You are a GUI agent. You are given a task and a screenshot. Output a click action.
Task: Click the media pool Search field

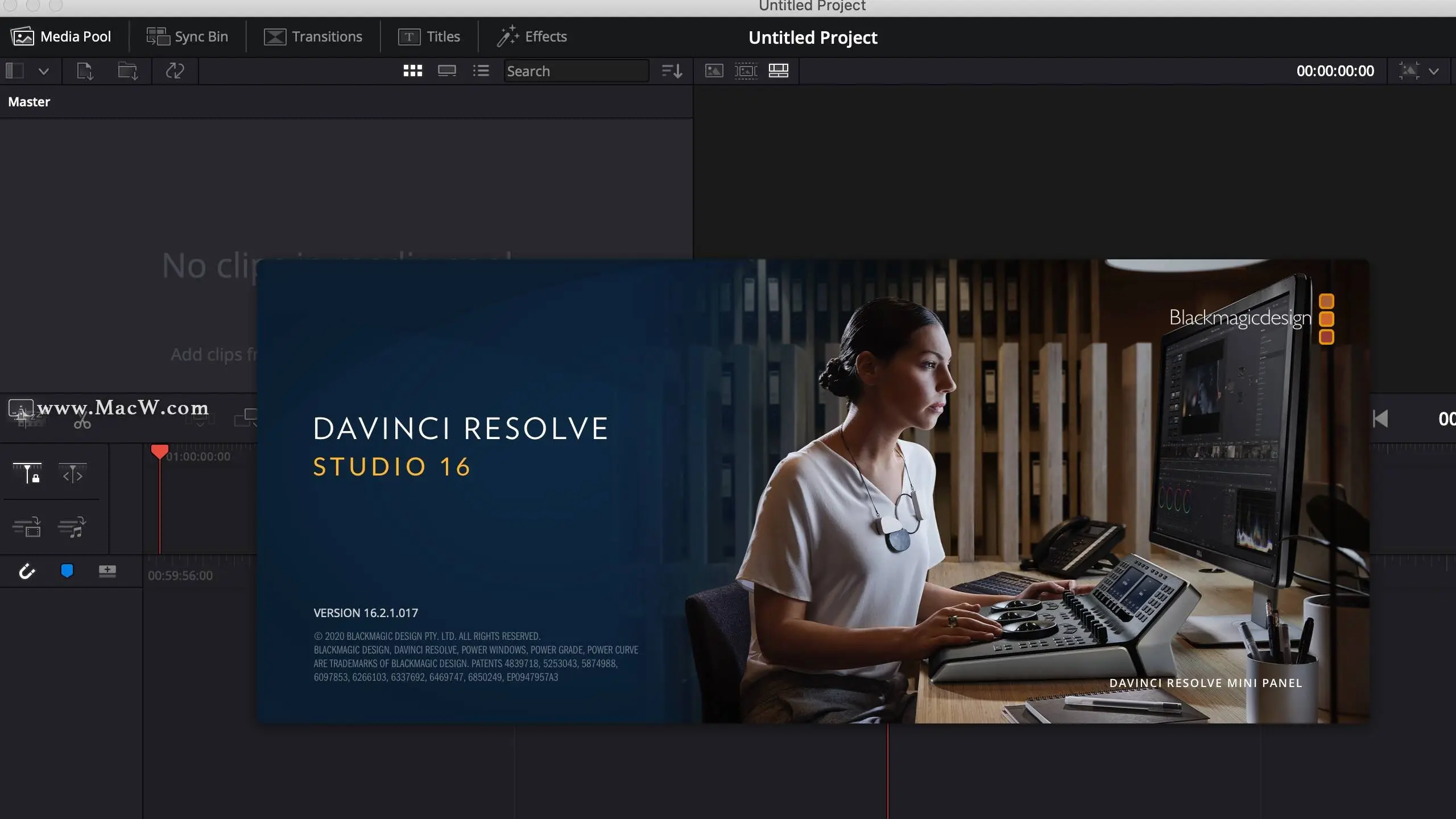click(576, 71)
